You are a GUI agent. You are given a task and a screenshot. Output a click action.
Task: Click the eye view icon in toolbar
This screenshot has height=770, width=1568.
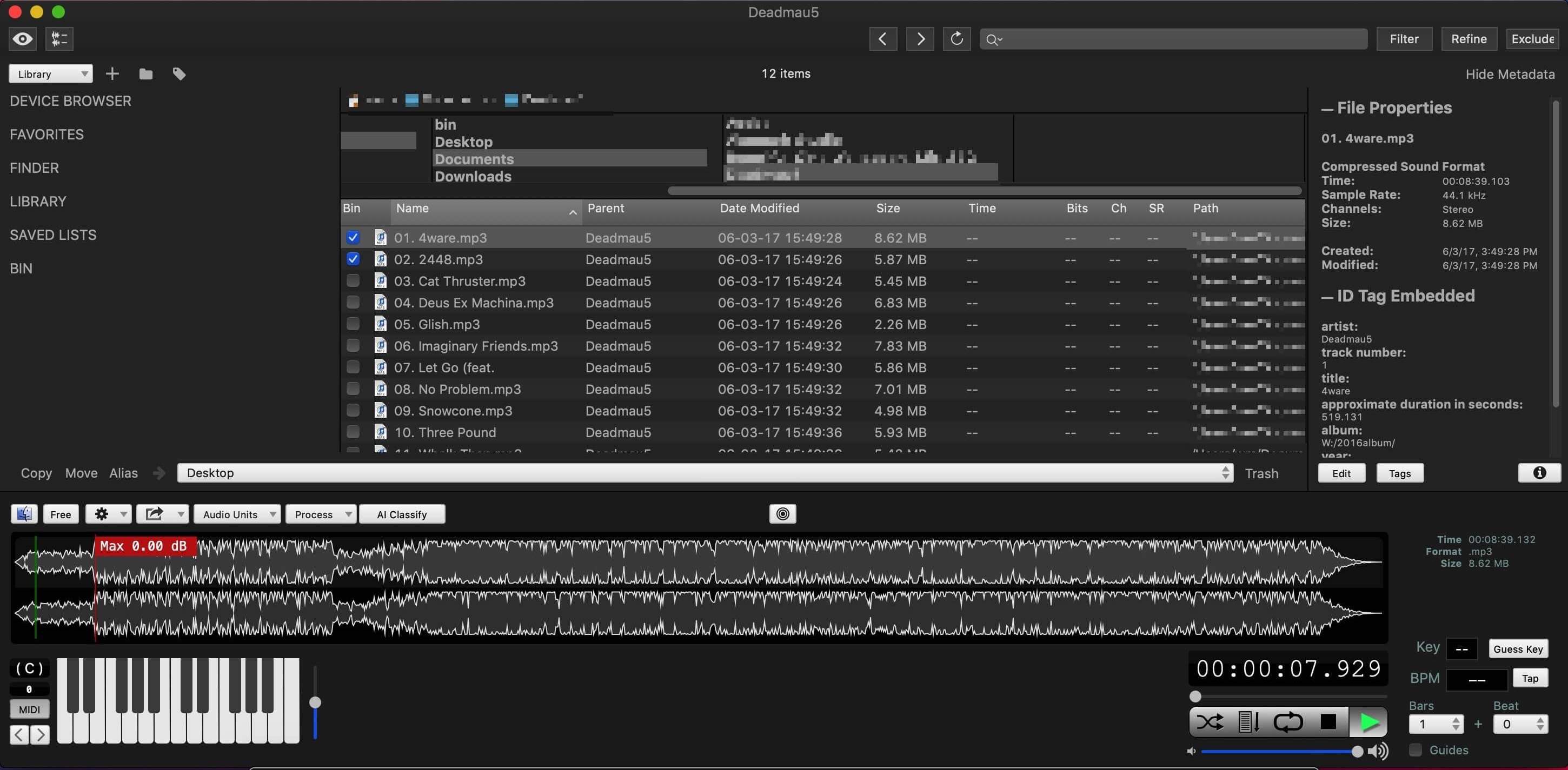coord(23,39)
